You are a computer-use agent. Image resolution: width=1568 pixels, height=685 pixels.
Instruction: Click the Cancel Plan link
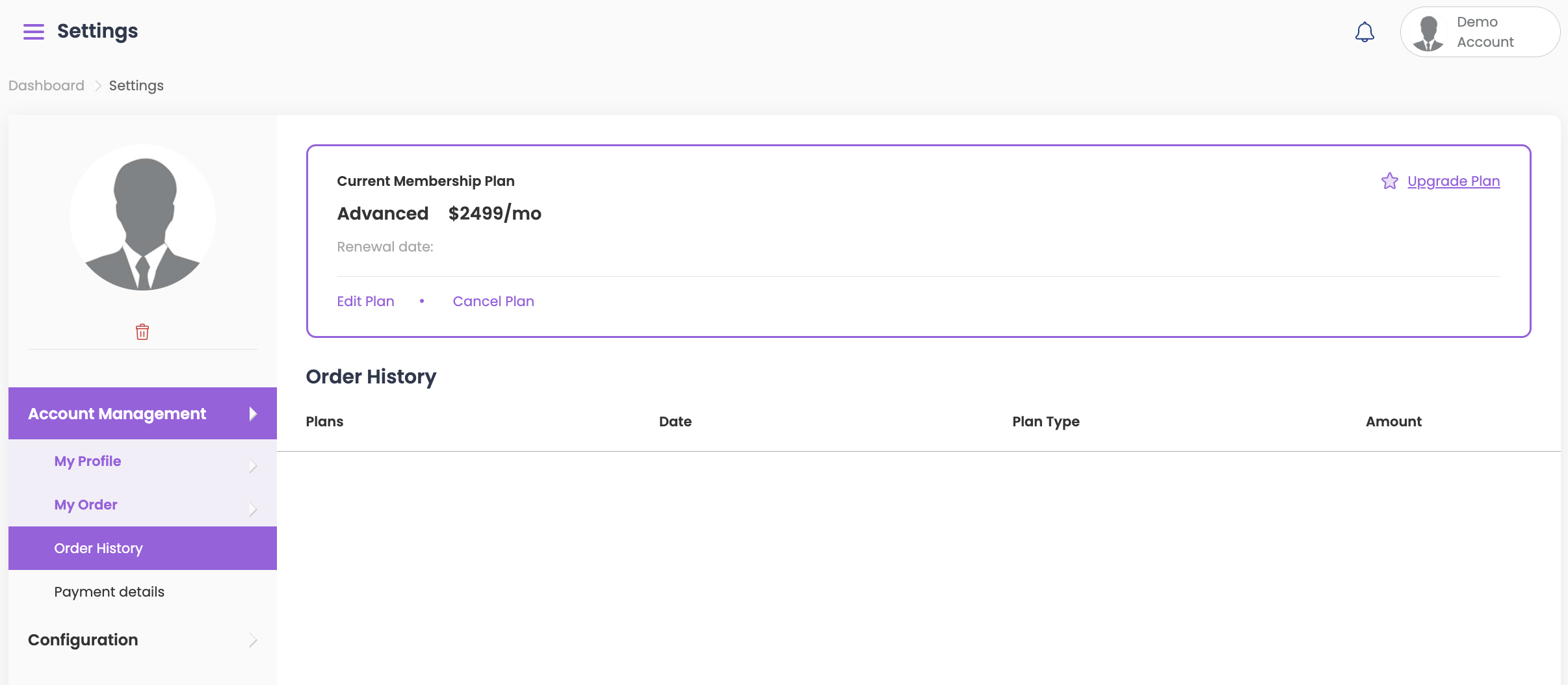(x=493, y=302)
